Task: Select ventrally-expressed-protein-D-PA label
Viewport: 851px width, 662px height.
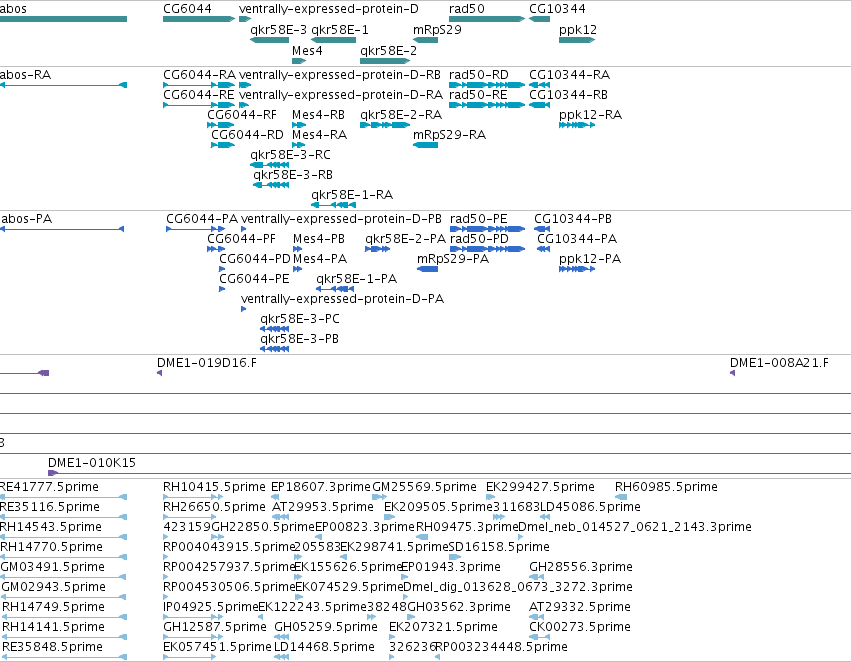Action: (342, 299)
